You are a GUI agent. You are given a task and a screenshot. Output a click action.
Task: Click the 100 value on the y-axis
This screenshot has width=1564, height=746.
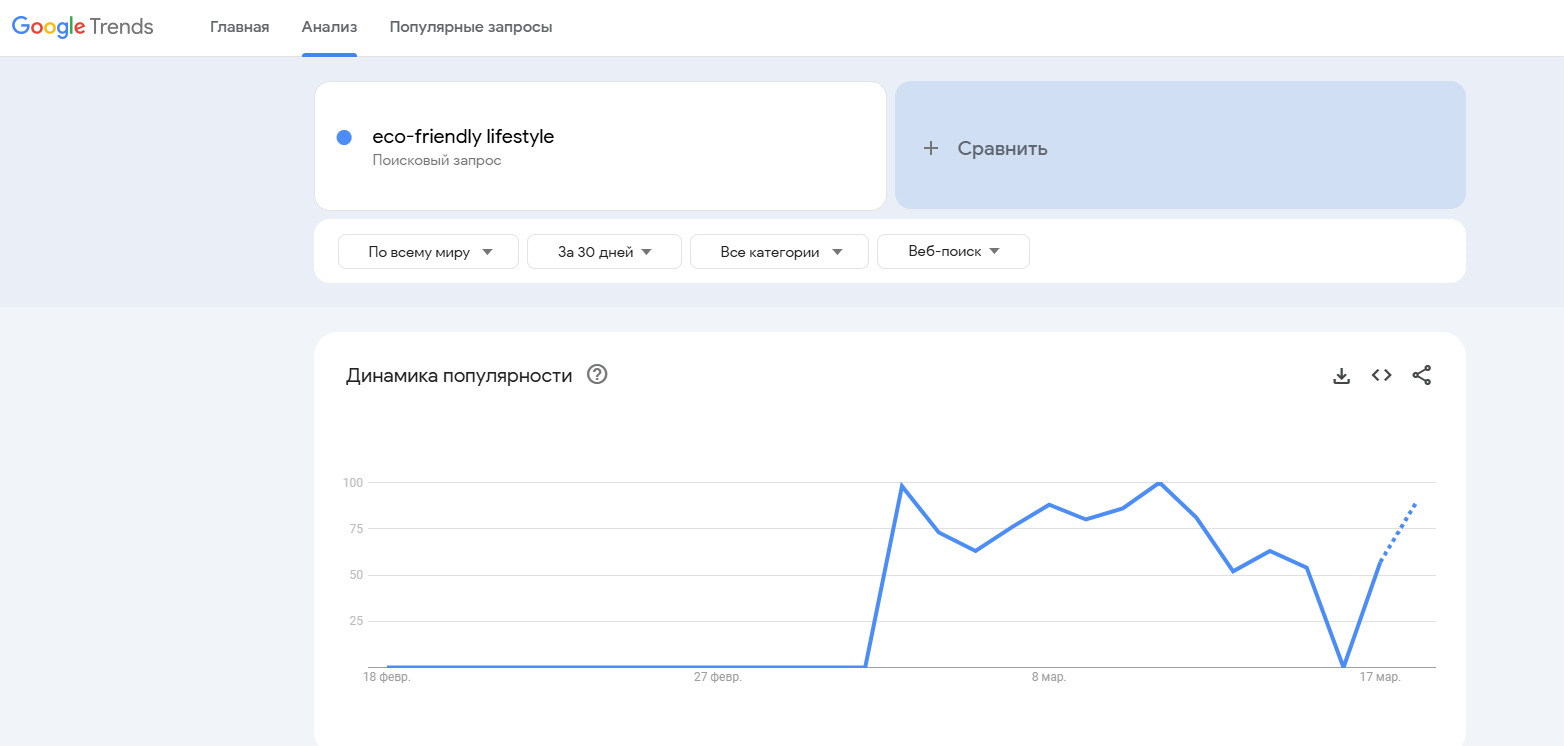click(x=352, y=483)
